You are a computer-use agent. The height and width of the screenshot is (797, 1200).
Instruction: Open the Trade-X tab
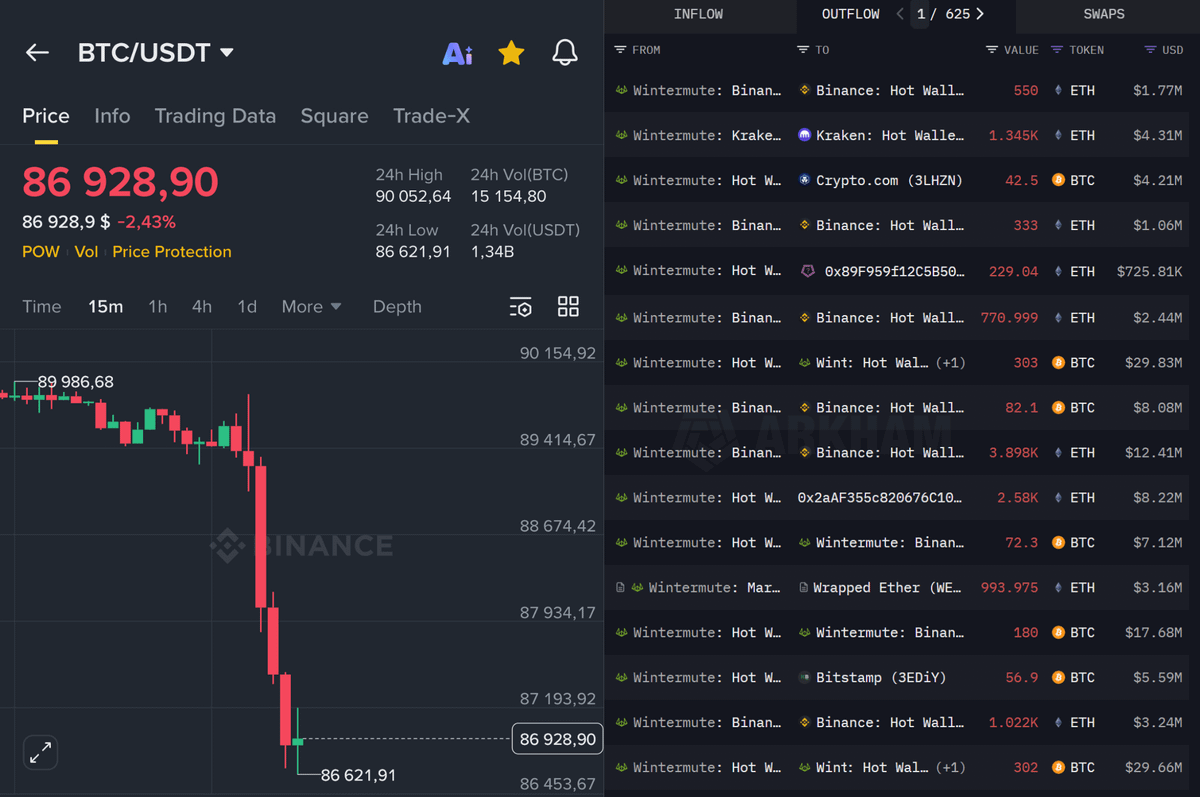(x=431, y=116)
